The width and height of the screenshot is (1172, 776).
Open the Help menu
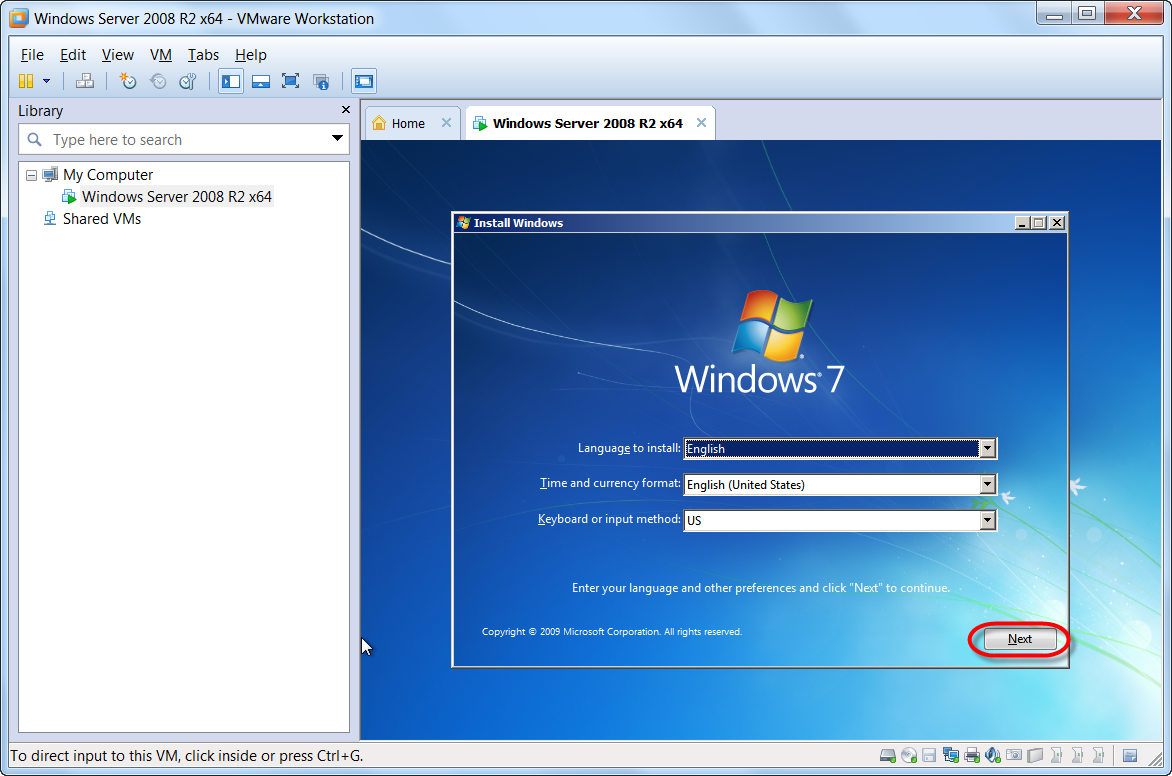point(250,55)
